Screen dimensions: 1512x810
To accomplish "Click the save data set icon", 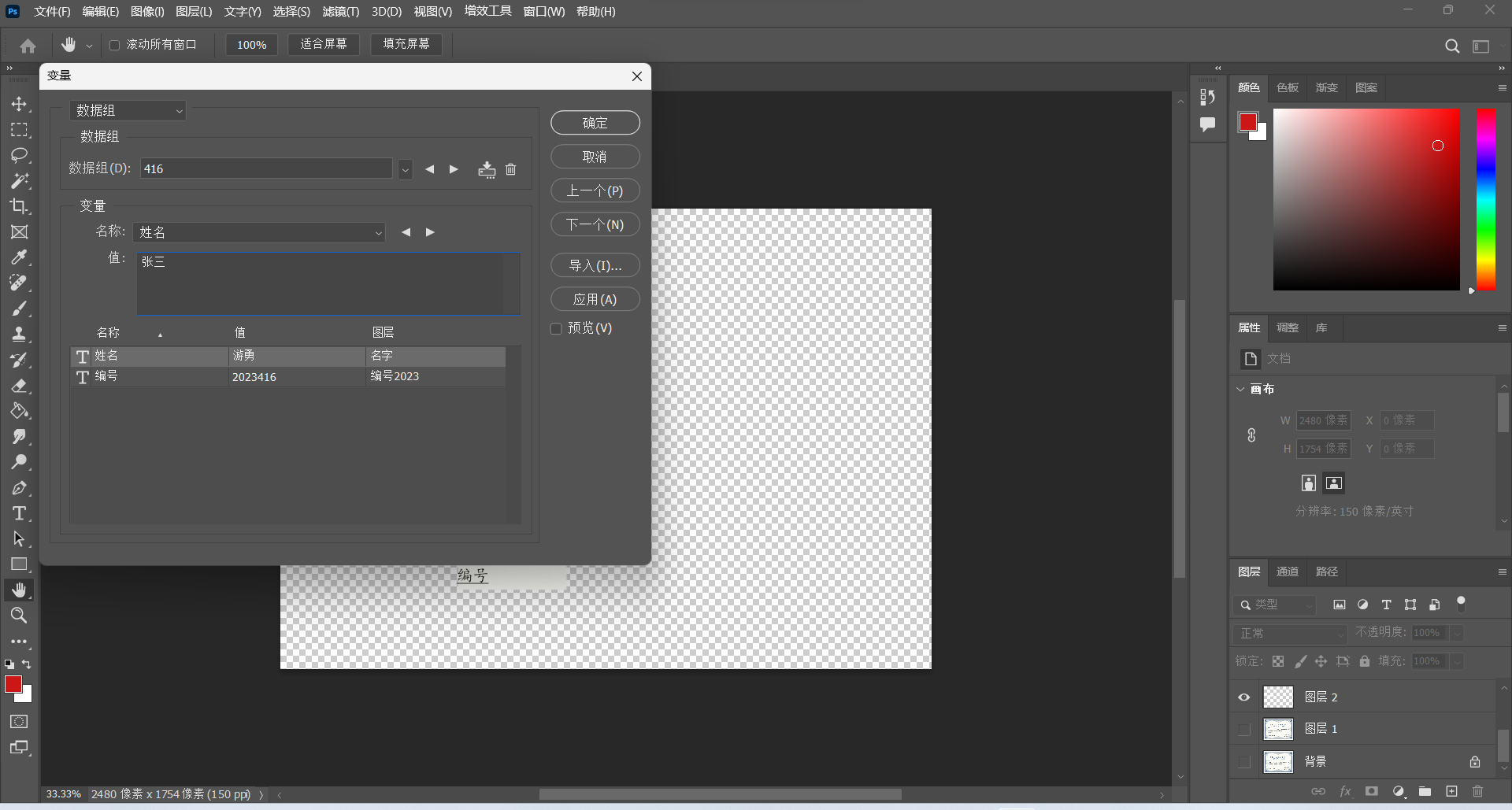I will [487, 169].
